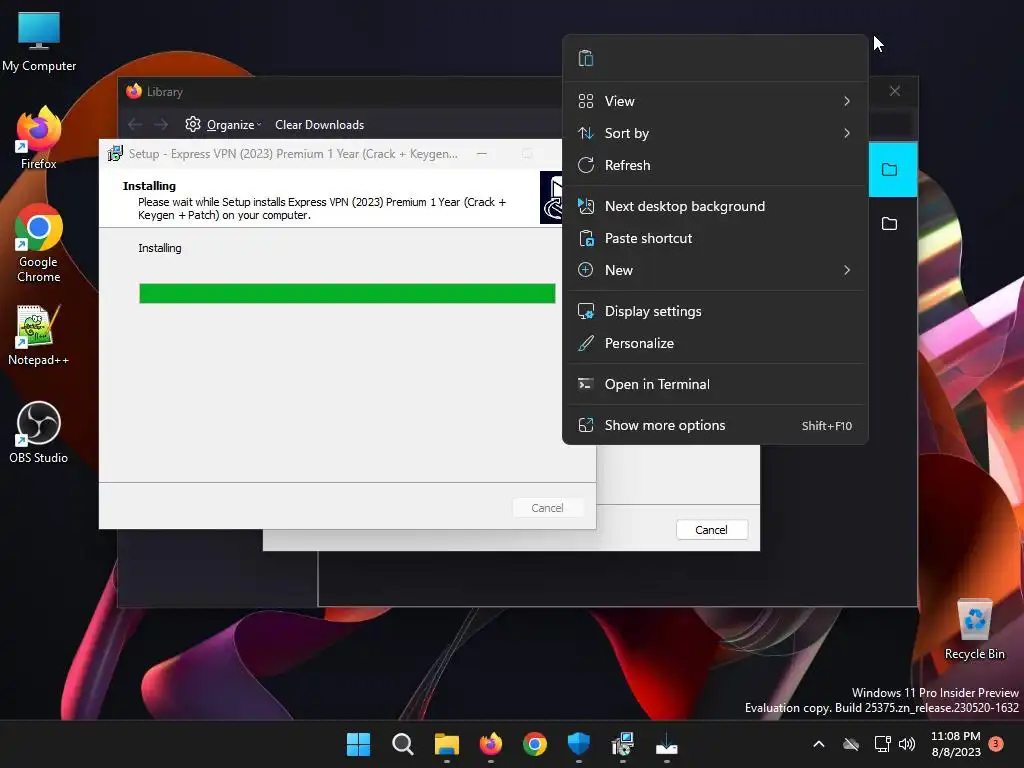Open the Sort by submenu
Image resolution: width=1024 pixels, height=768 pixels.
tap(715, 133)
